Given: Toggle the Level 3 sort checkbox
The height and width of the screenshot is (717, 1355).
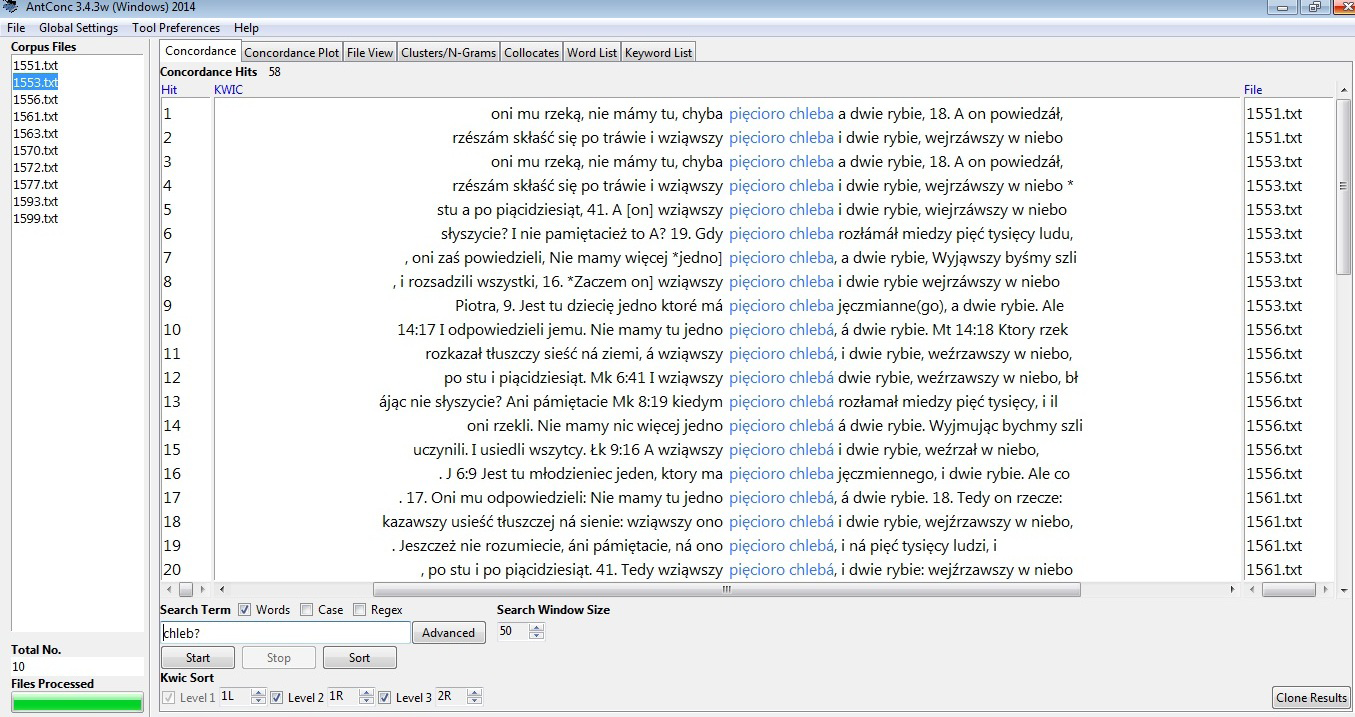Looking at the screenshot, I should [x=385, y=697].
